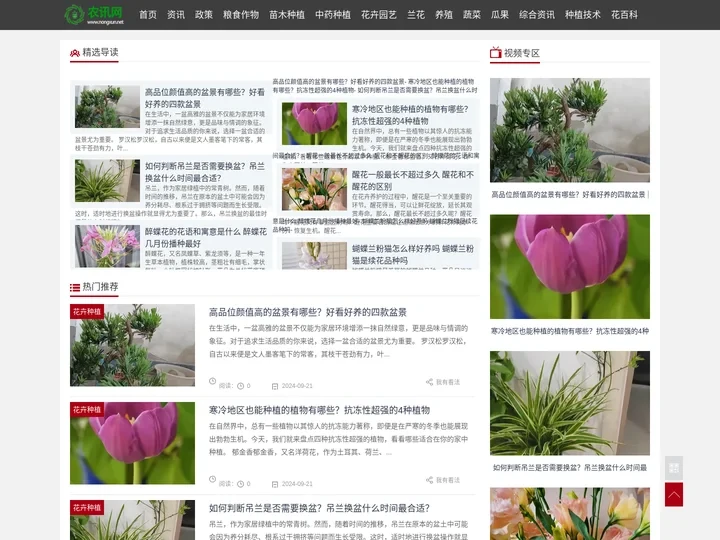Click 花卉种植 tag on the 吊兰 article
This screenshot has width=720, height=540.
[87, 507]
